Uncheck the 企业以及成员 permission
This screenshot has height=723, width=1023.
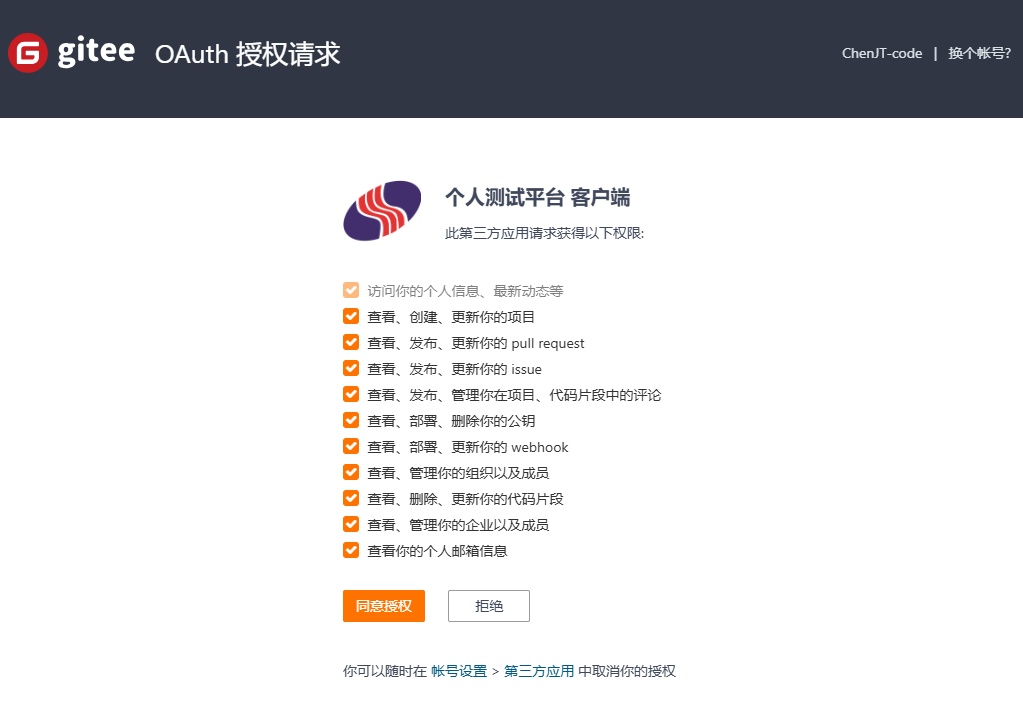(351, 523)
